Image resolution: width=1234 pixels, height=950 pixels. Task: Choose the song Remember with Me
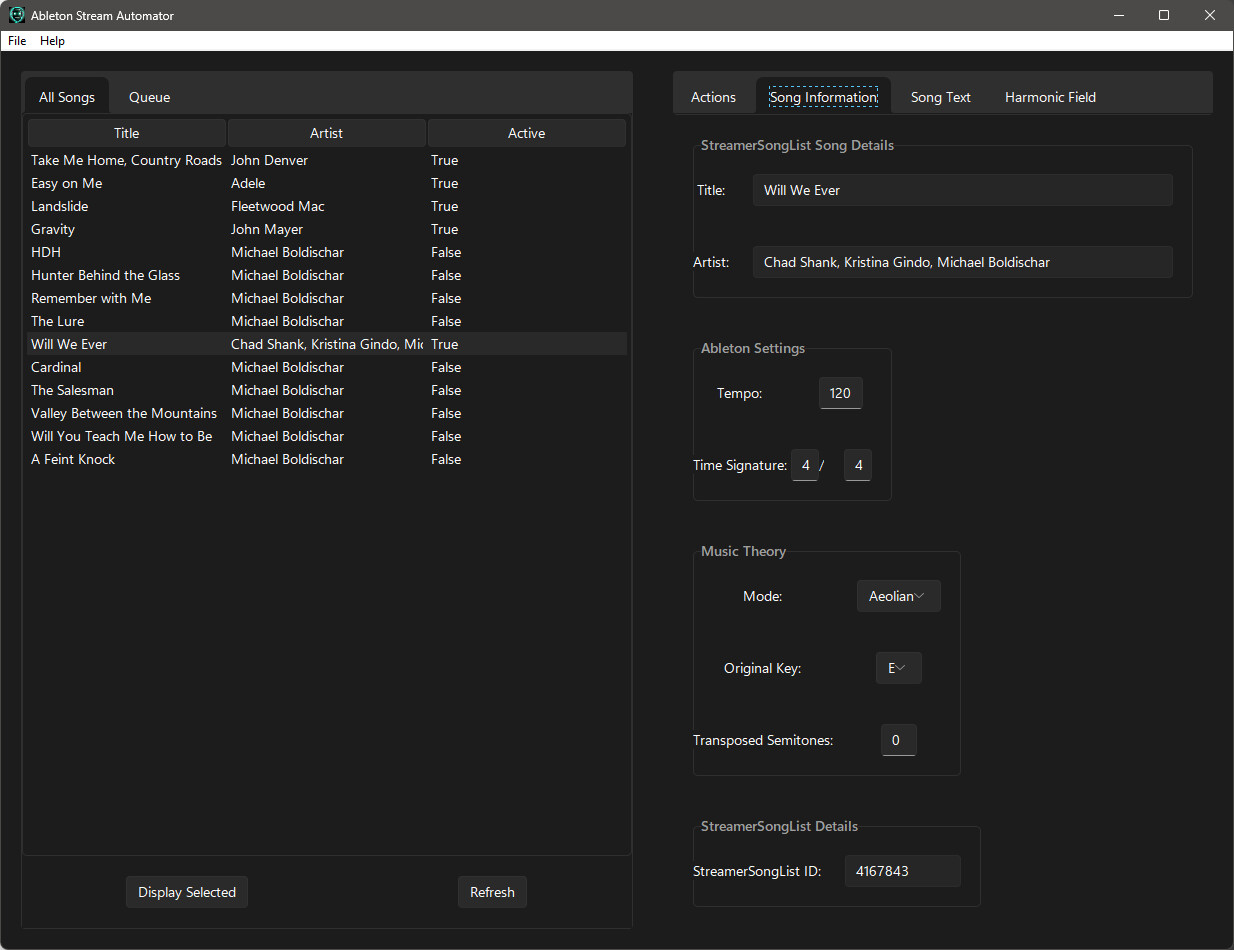91,298
